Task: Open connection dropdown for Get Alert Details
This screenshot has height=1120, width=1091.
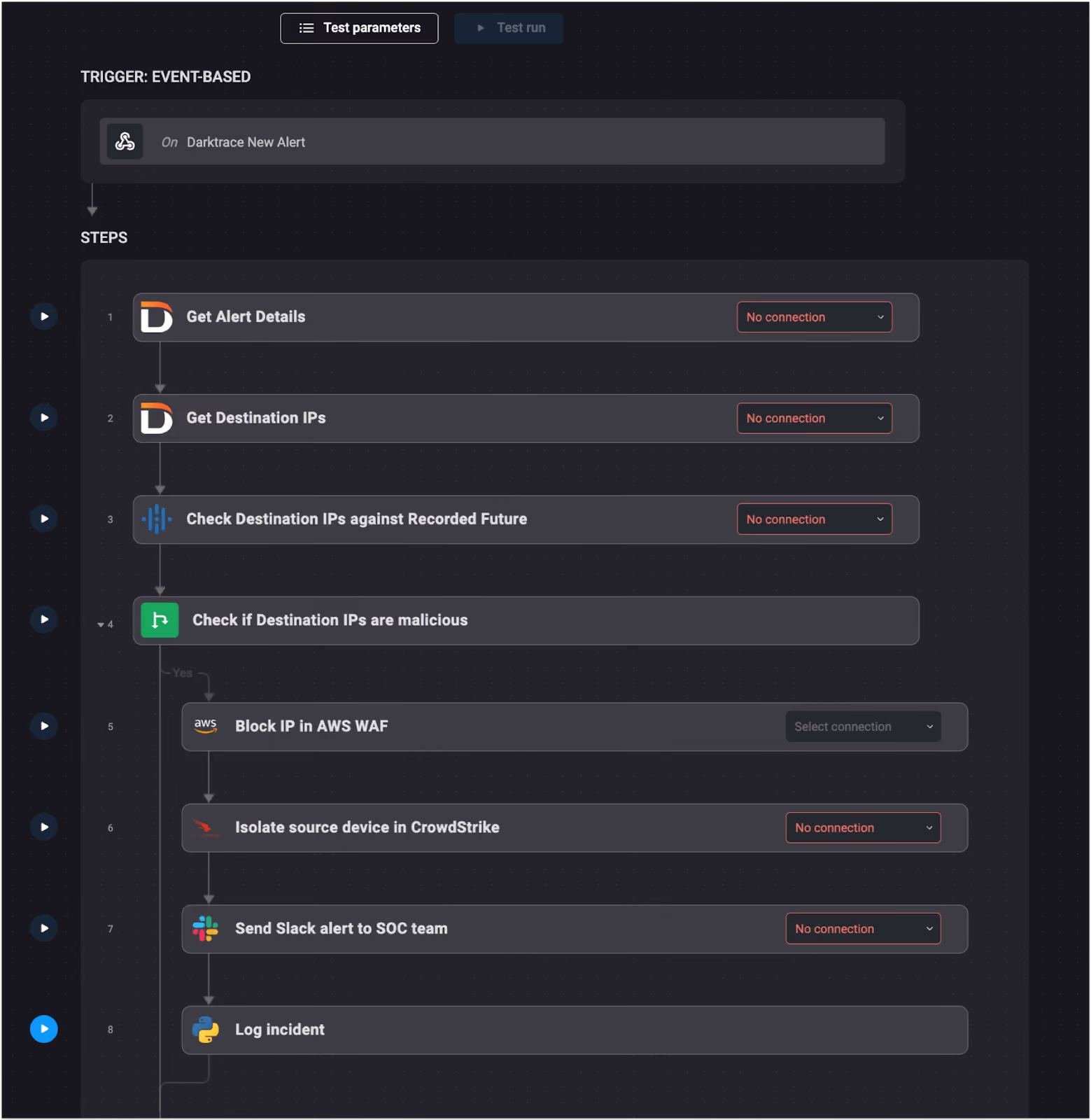Action: click(815, 317)
